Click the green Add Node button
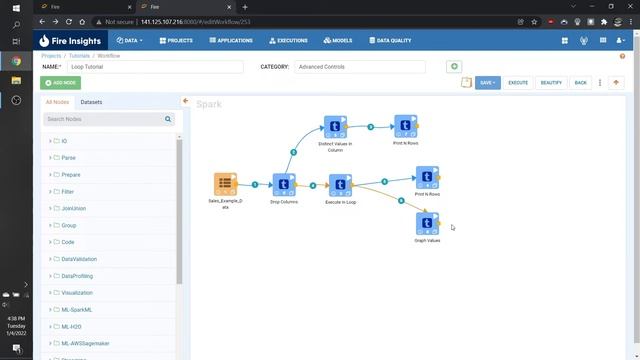Screen dimensions: 640x360 click(x=60, y=83)
